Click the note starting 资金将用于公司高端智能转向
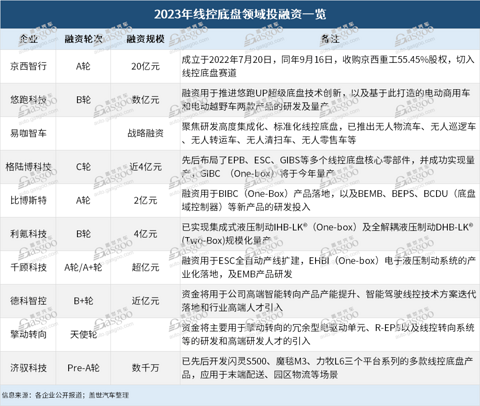This screenshot has width=480, height=406. [x=329, y=301]
